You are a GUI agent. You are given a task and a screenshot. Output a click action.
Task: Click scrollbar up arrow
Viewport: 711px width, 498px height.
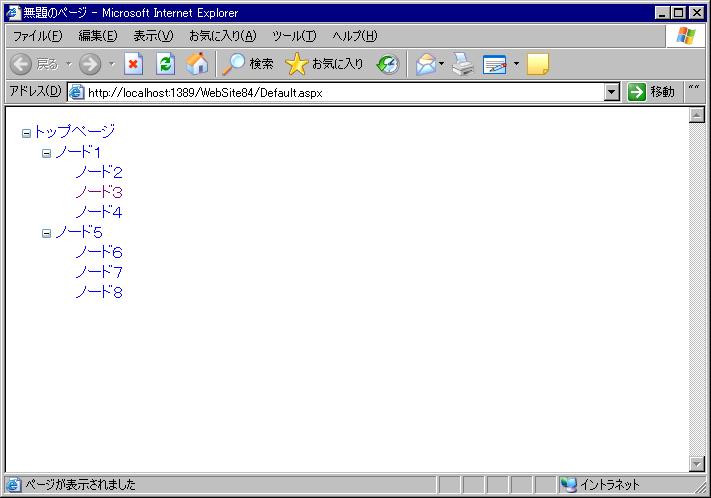point(696,115)
